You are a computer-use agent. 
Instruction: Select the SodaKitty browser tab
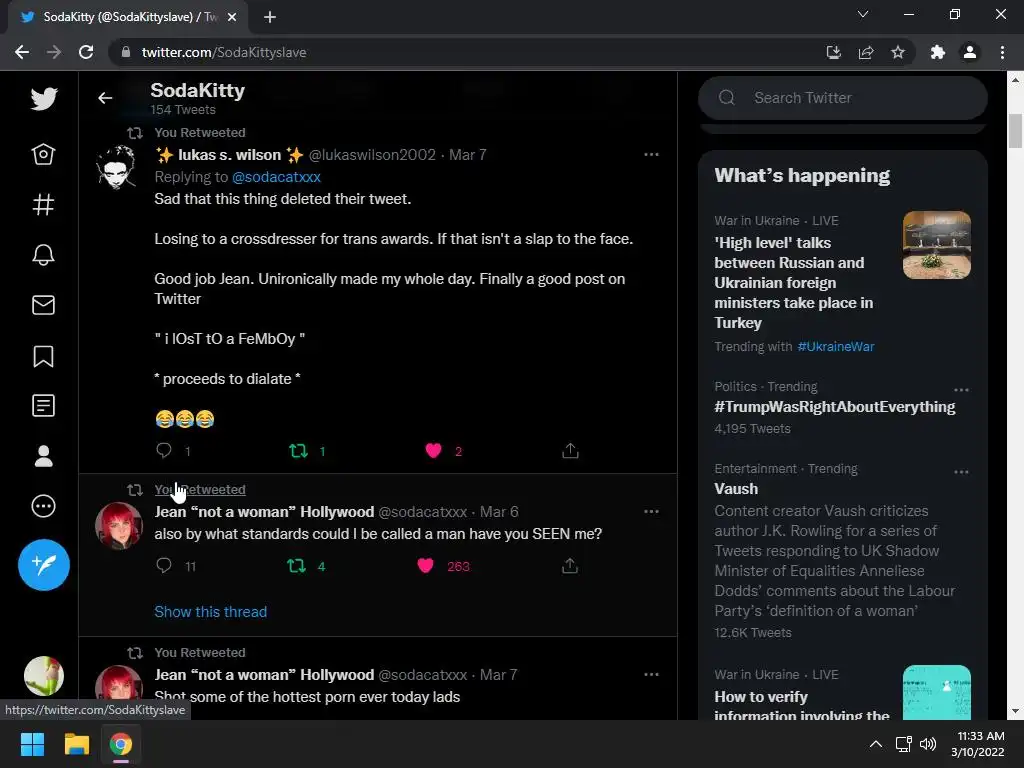click(x=124, y=17)
